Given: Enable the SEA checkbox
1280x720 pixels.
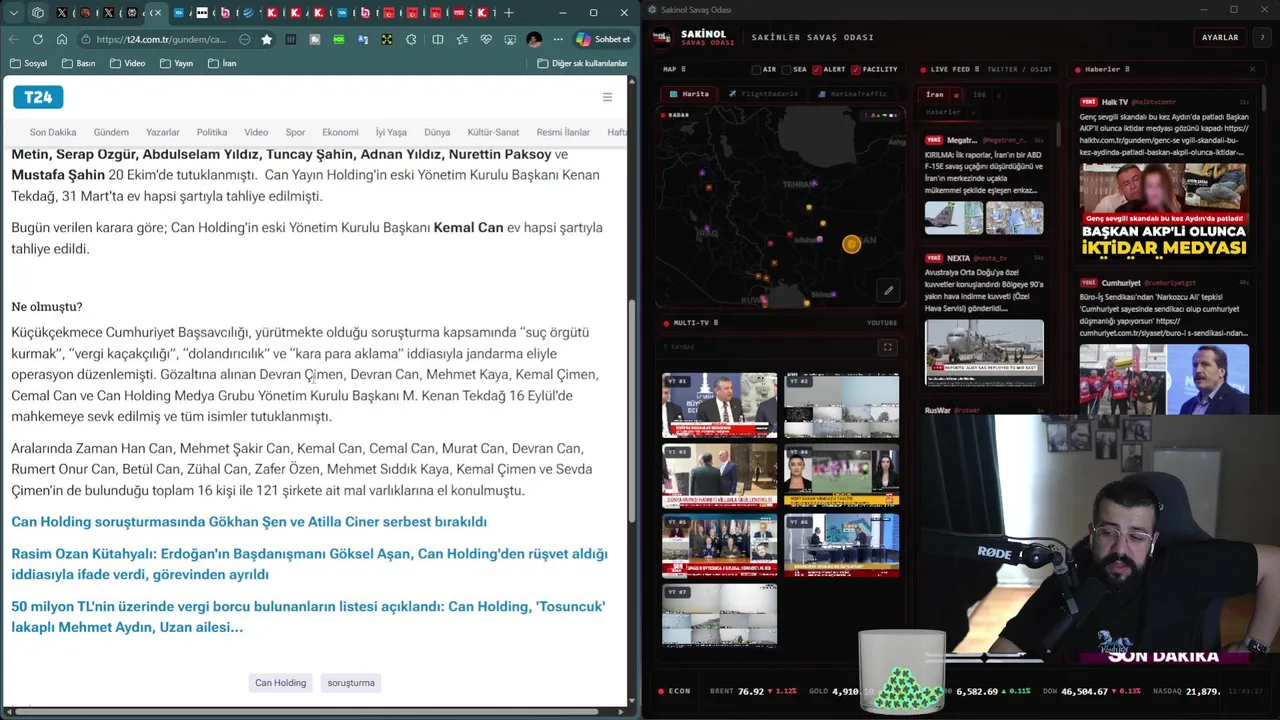Looking at the screenshot, I should pos(786,70).
